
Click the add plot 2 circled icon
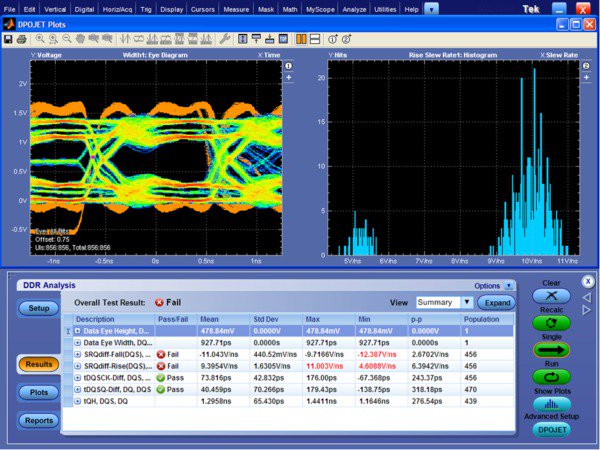346,39
